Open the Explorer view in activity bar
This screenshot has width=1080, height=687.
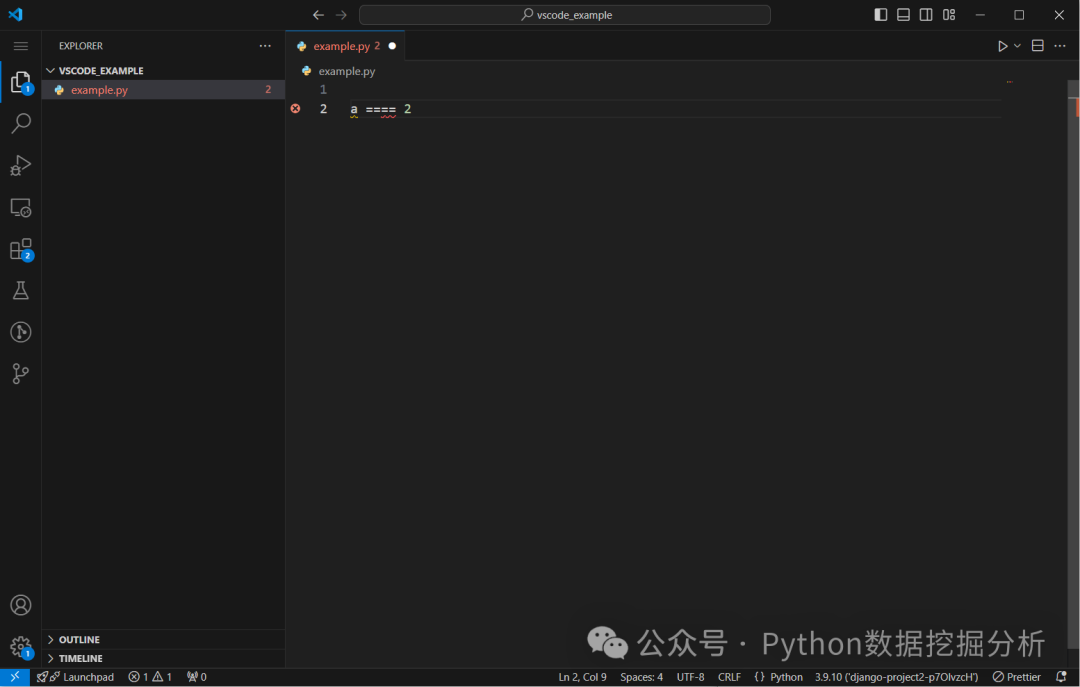[21, 82]
